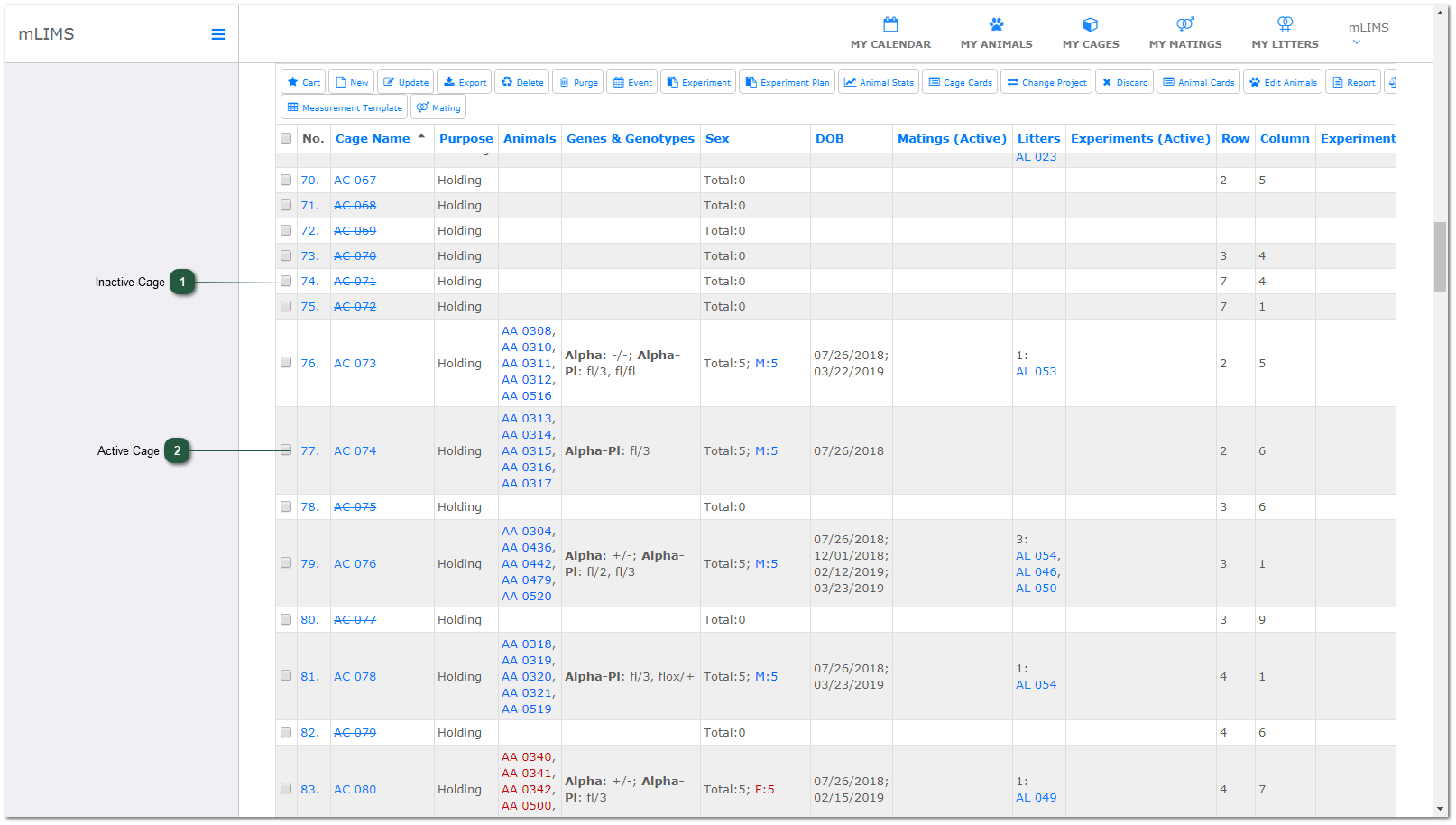Viewport: 1456px width, 825px height.
Task: Click the vertical scrollbar thumb
Action: [1440, 257]
